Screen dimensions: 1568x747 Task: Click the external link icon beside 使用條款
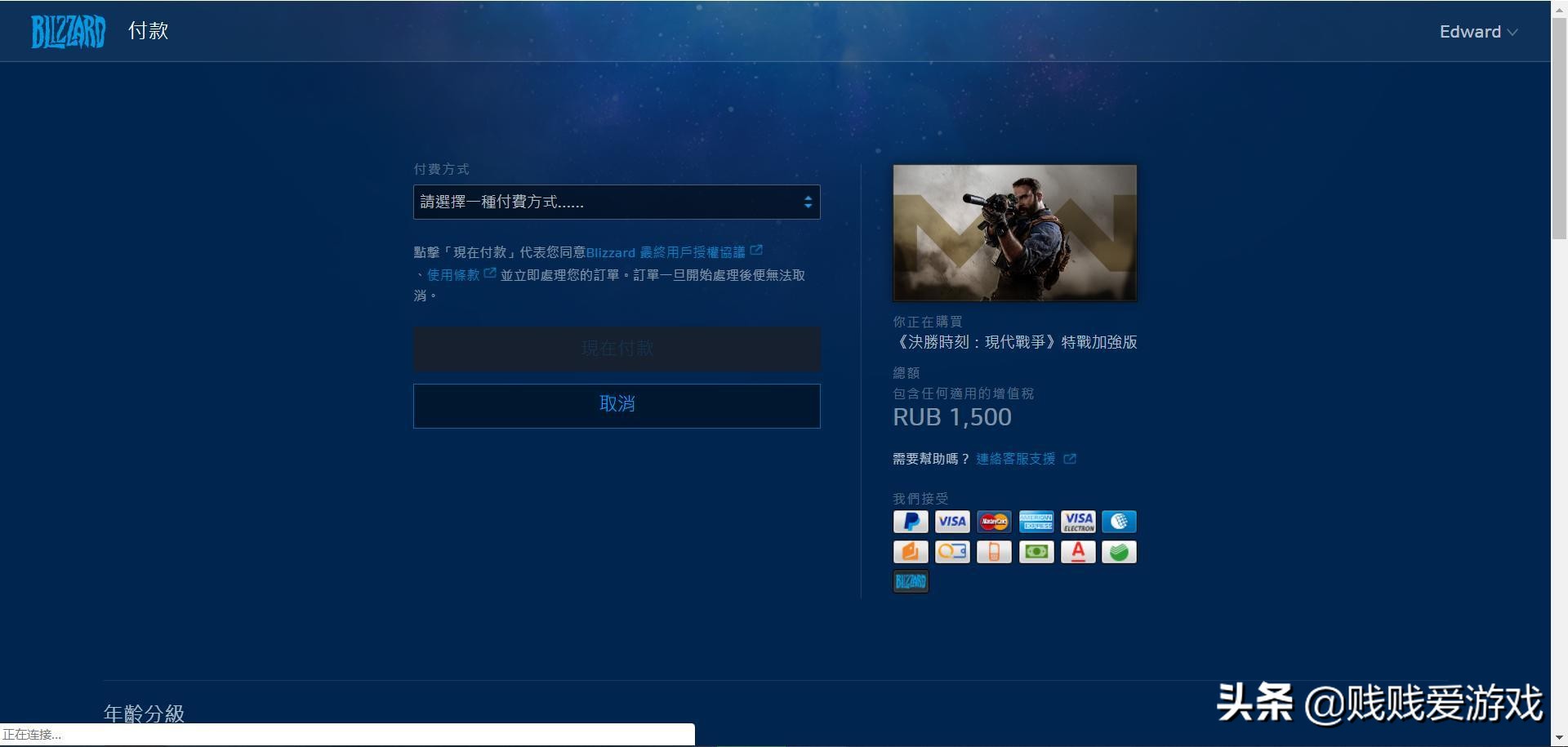point(490,273)
